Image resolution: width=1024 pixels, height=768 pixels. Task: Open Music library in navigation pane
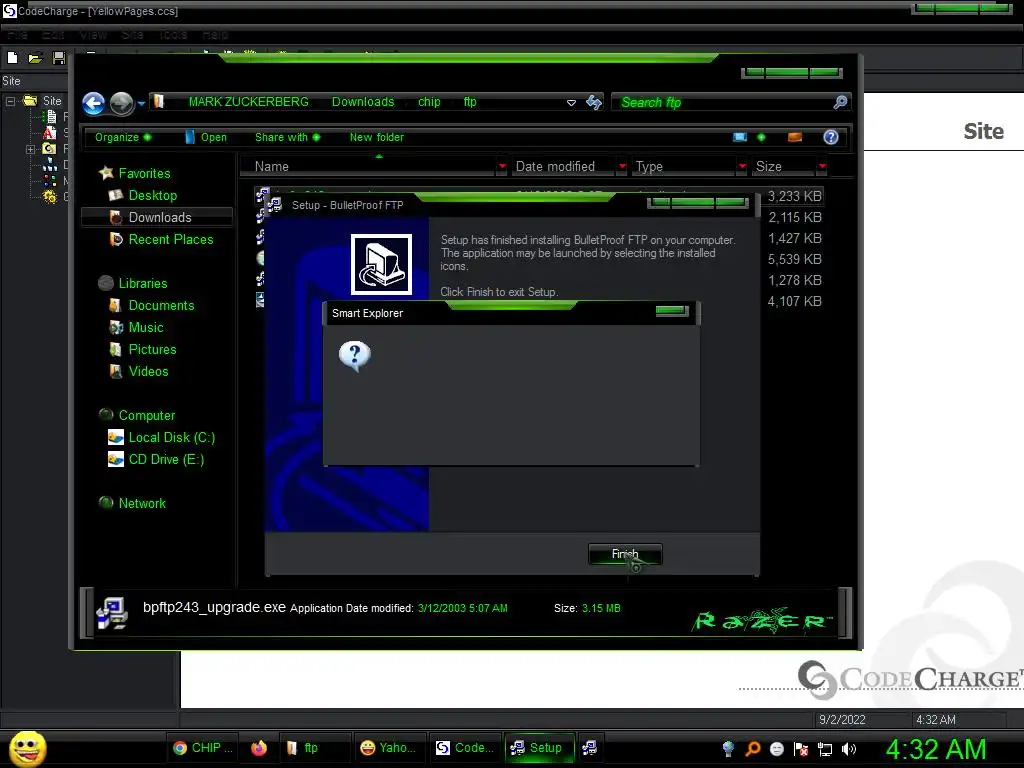click(x=146, y=328)
